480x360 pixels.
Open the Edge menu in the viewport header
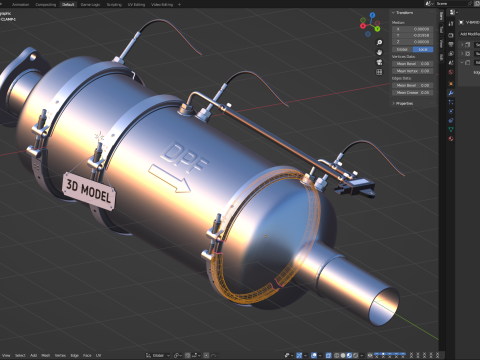pyautogui.click(x=75, y=355)
